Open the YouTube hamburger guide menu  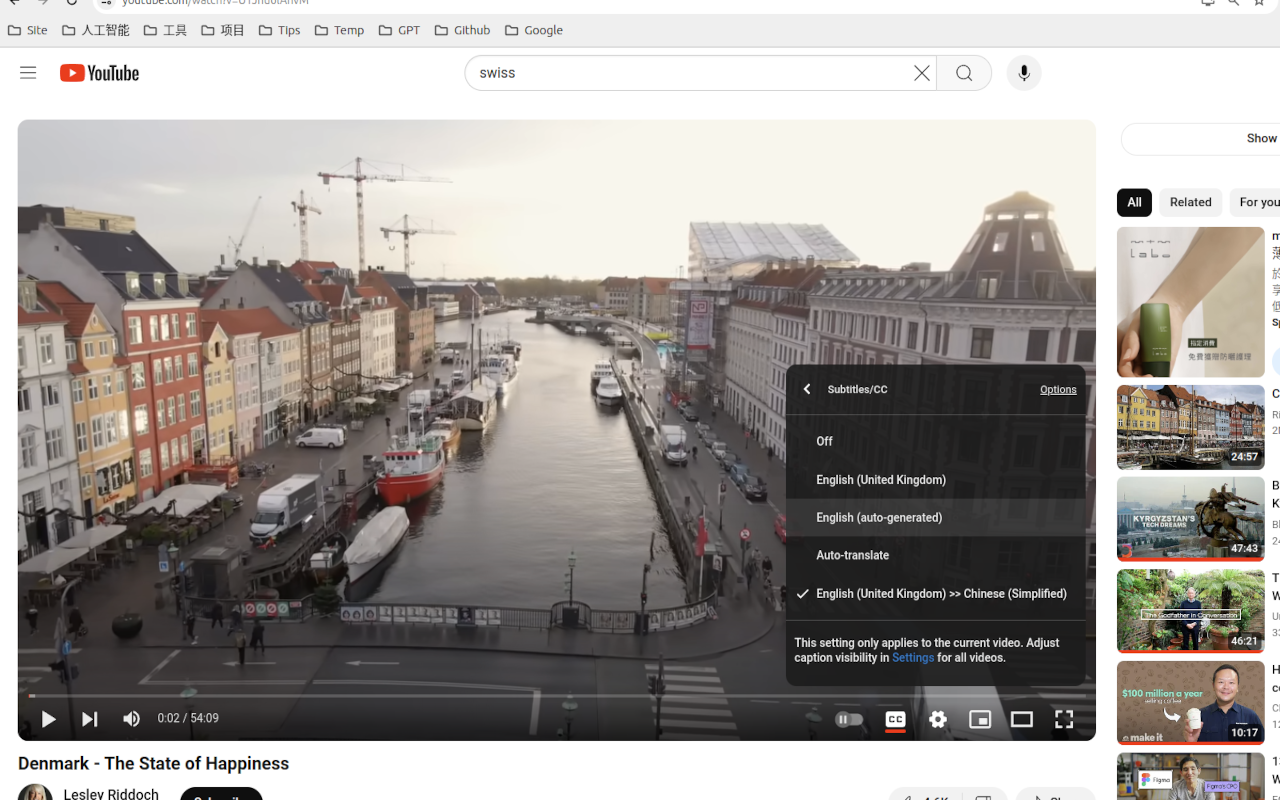click(x=28, y=73)
